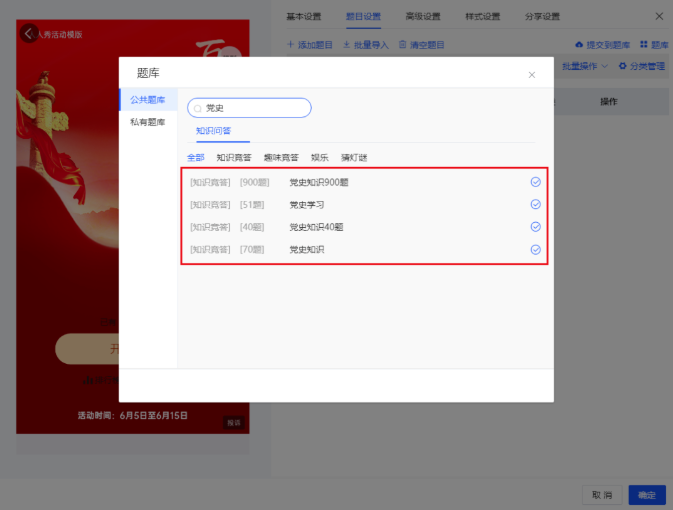Image resolution: width=673 pixels, height=510 pixels.
Task: Click the 批量导入 import button
Action: tap(366, 45)
